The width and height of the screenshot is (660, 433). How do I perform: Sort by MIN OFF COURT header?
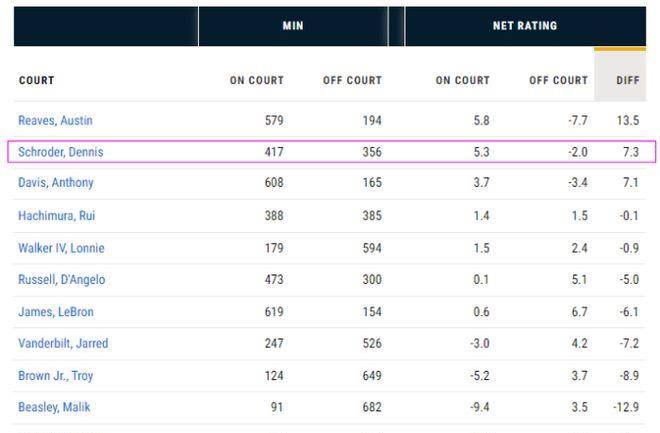352,80
